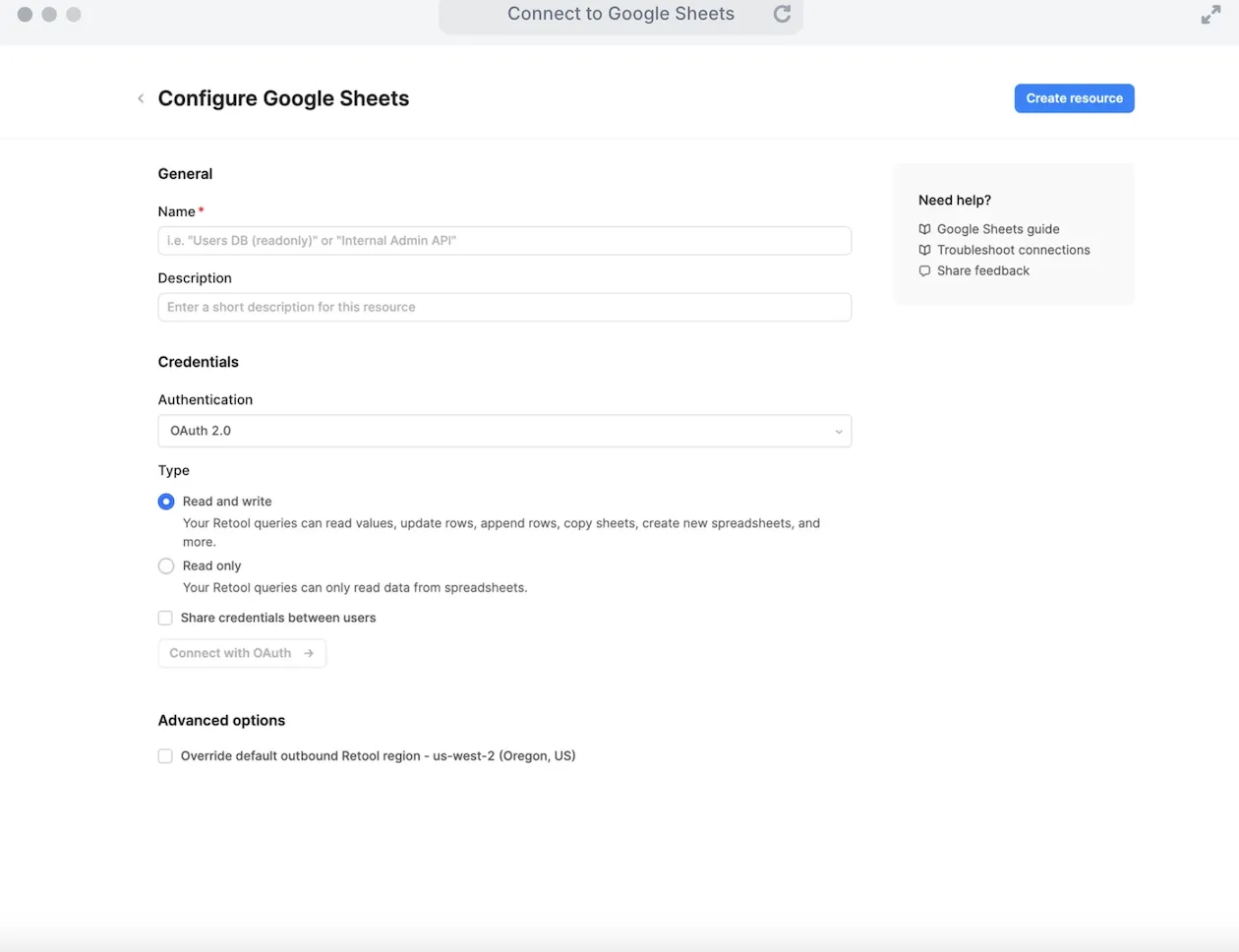The image size is (1239, 952).
Task: Click the Advanced options heading
Action: point(221,721)
